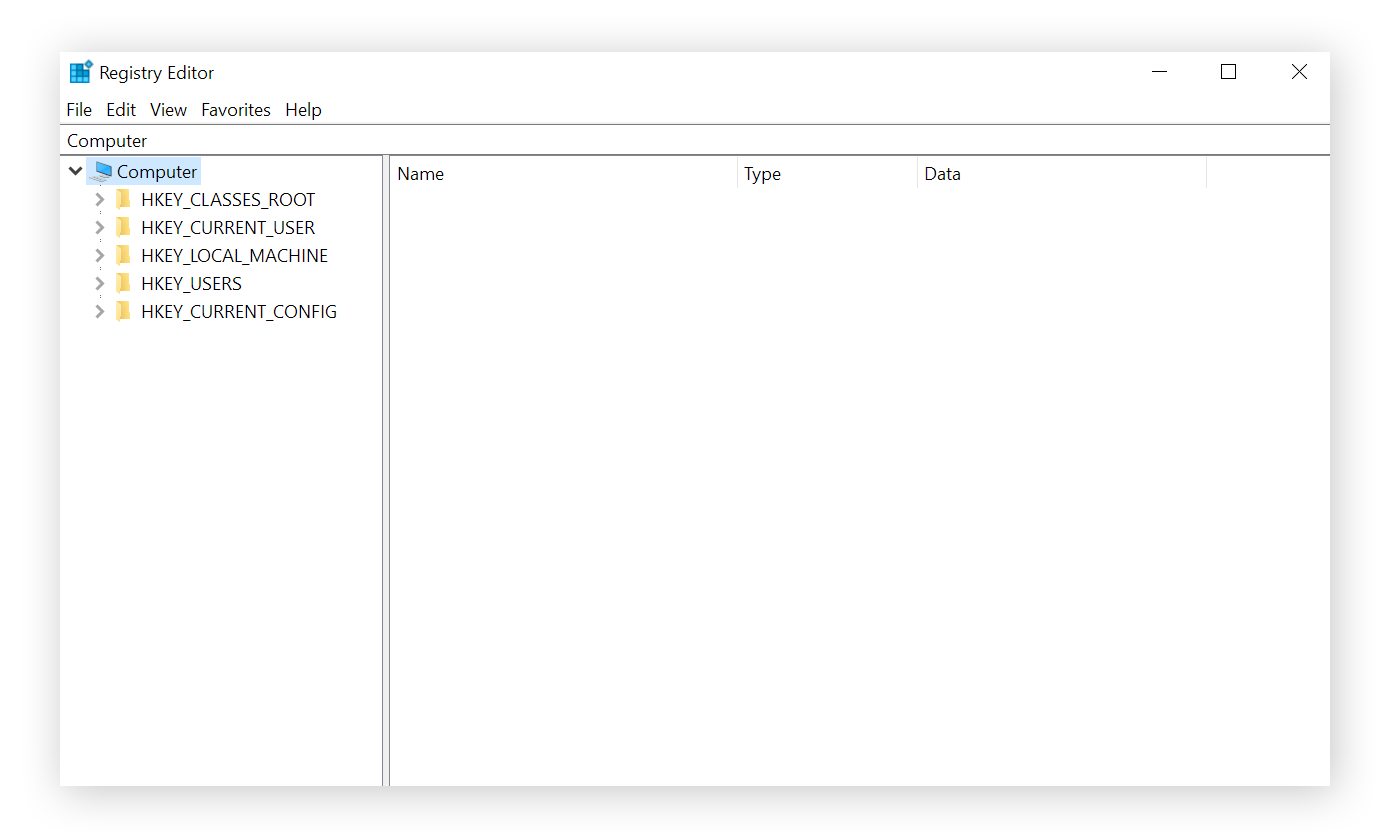Image resolution: width=1390 pixels, height=835 pixels.
Task: Click the HKEY_CLASSES_ROOT folder icon
Action: tap(122, 199)
